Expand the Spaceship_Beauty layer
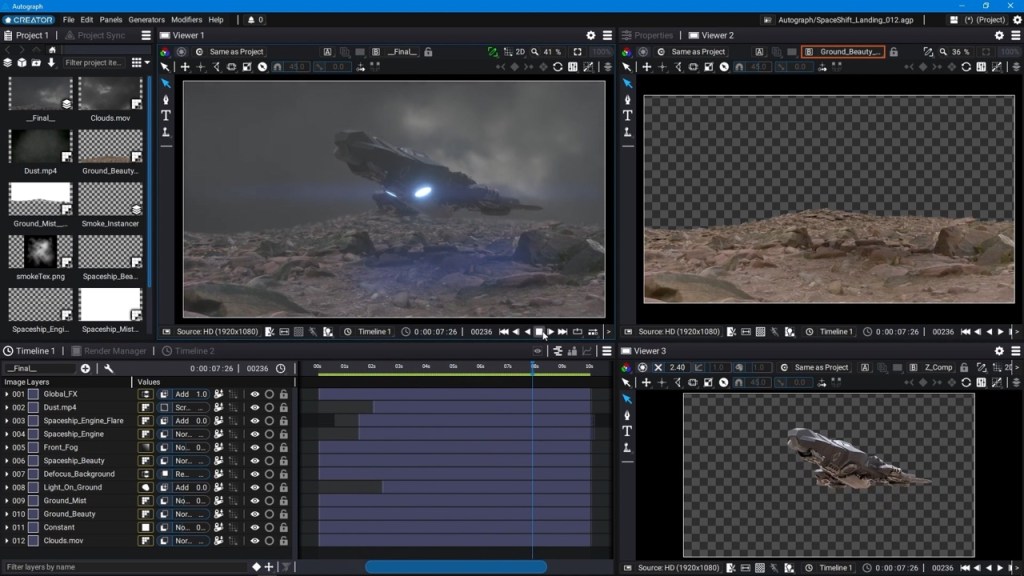 click(x=7, y=461)
